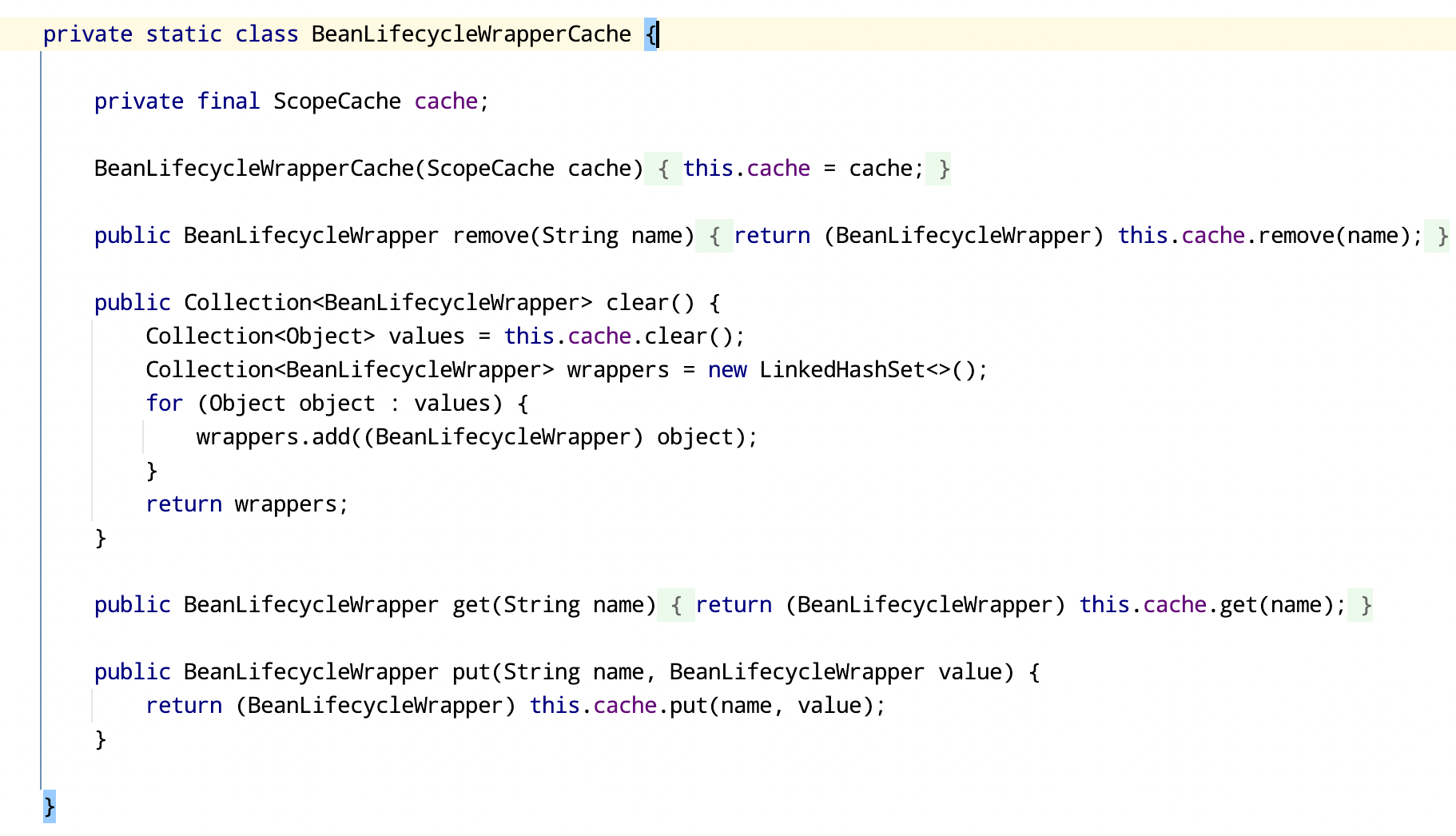Click the 'ScopeCache' type in the field declaration
This screenshot has height=836, width=1456.
coord(337,102)
